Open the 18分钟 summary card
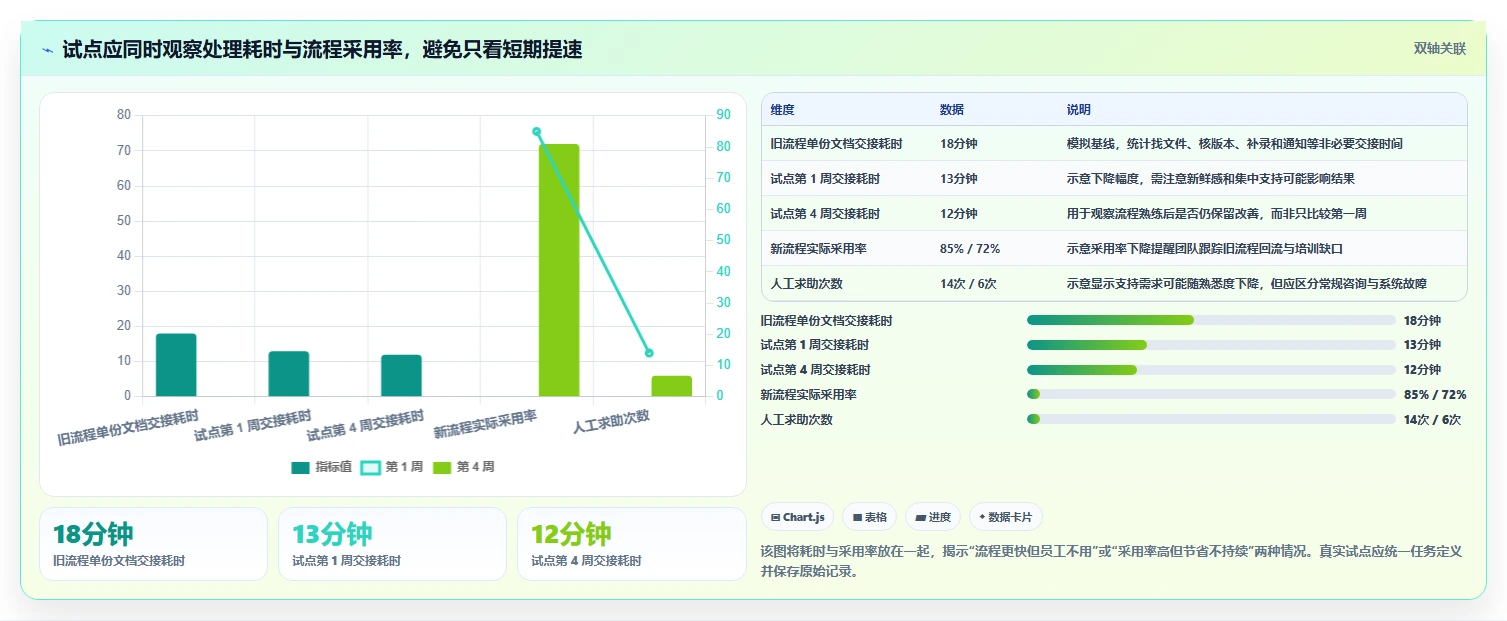The width and height of the screenshot is (1507, 621). tap(153, 544)
